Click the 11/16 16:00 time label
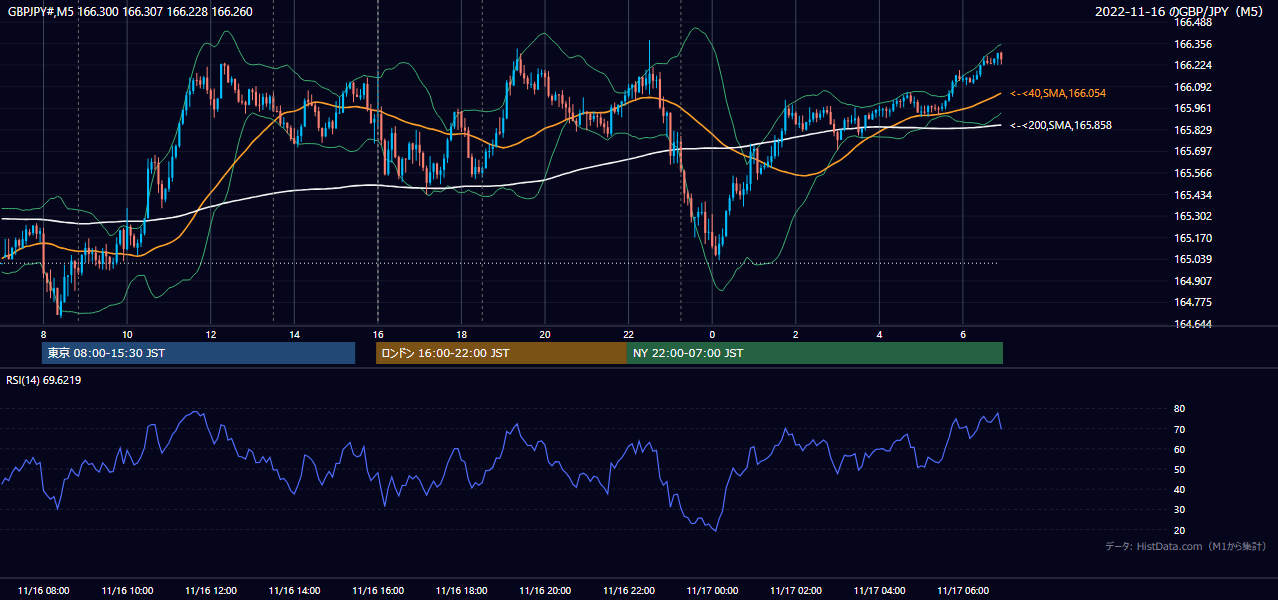1278x600 pixels. 378,591
